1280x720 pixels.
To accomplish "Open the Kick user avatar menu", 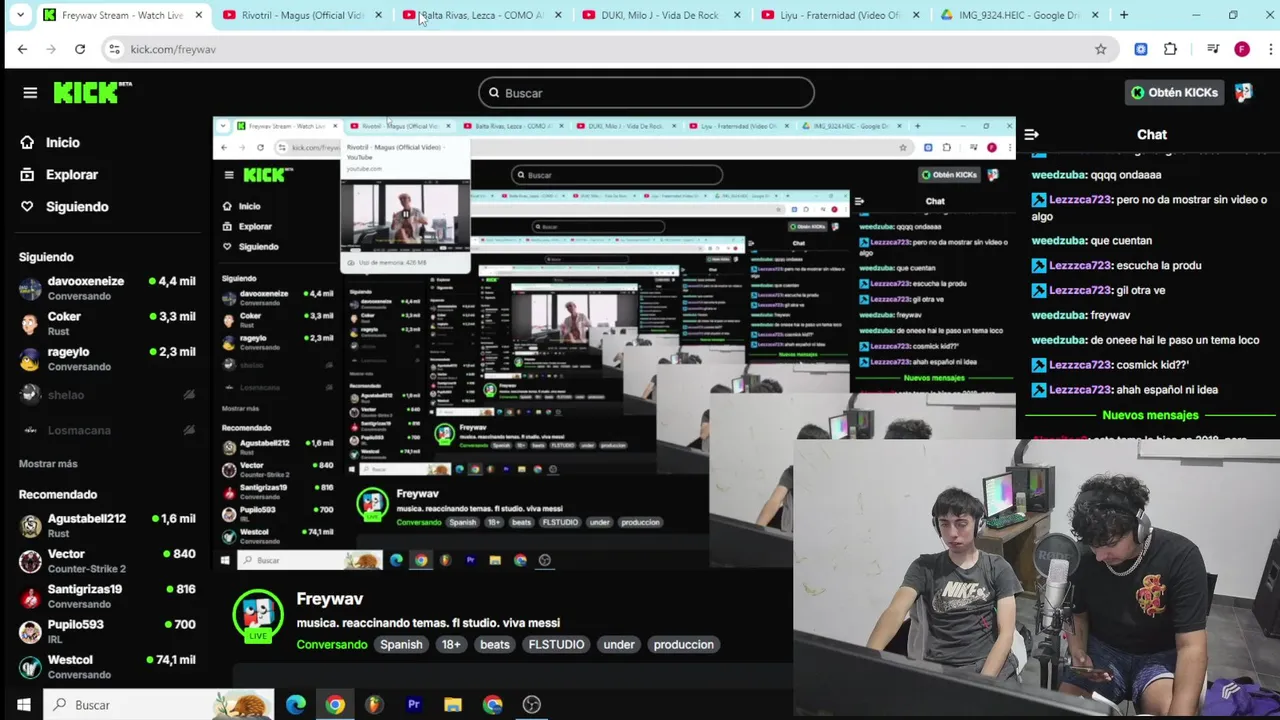I will click(x=1243, y=92).
